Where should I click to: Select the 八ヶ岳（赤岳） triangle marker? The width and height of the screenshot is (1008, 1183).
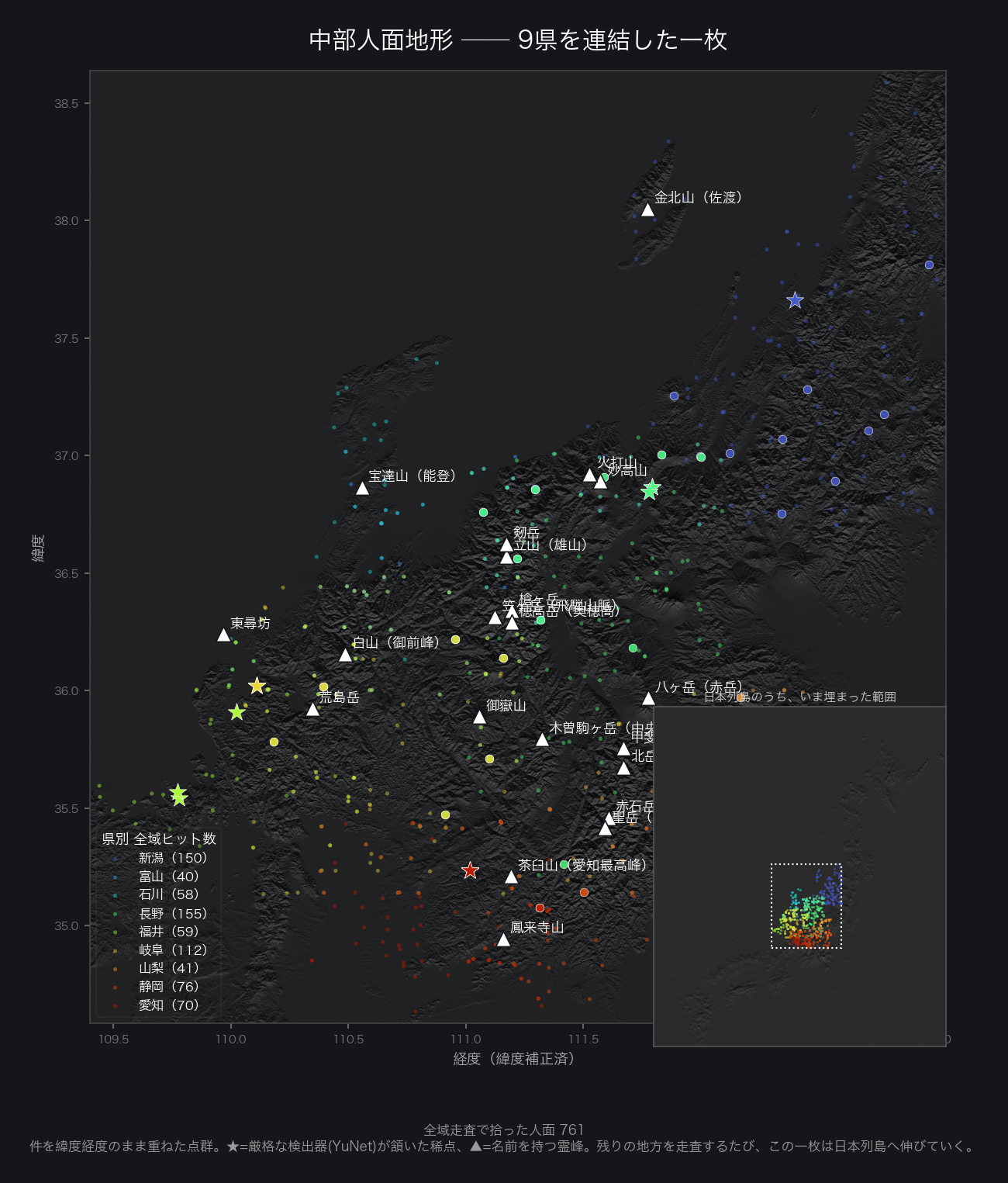pos(648,699)
